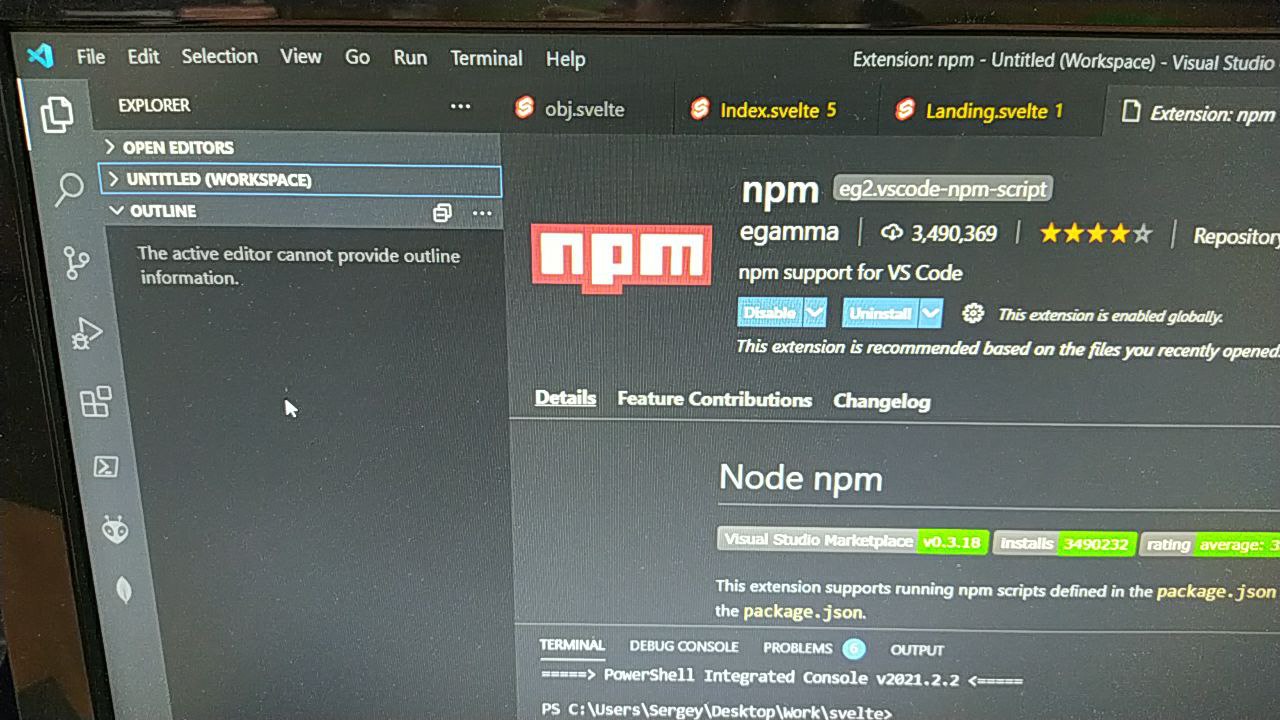Click the Node npm heading
Viewport: 1280px width, 720px height.
[x=801, y=477]
